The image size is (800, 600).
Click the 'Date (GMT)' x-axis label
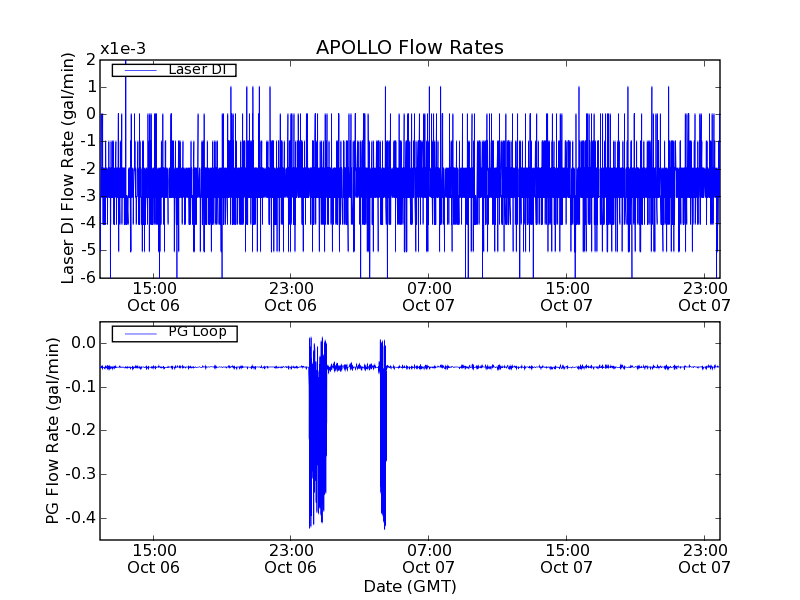coord(410,586)
